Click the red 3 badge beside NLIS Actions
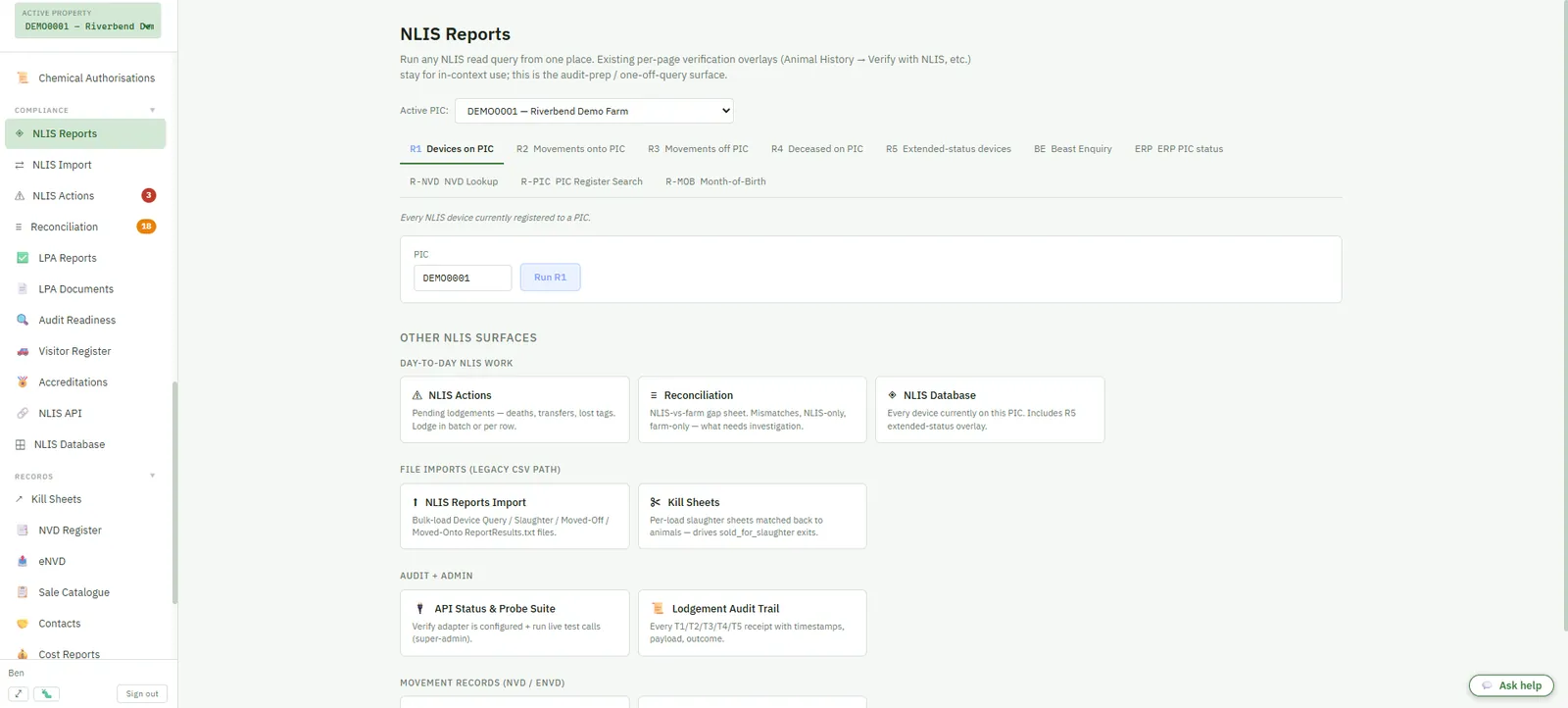This screenshot has height=708, width=1568. [x=149, y=196]
